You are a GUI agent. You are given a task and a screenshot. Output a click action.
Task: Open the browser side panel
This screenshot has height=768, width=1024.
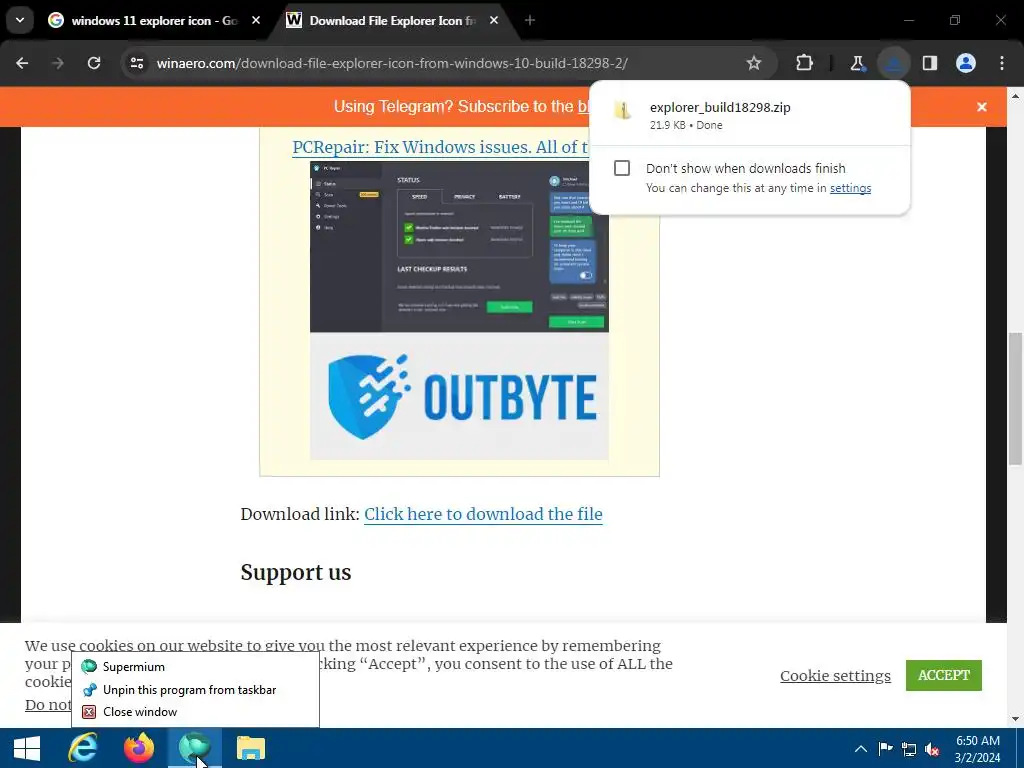click(930, 63)
